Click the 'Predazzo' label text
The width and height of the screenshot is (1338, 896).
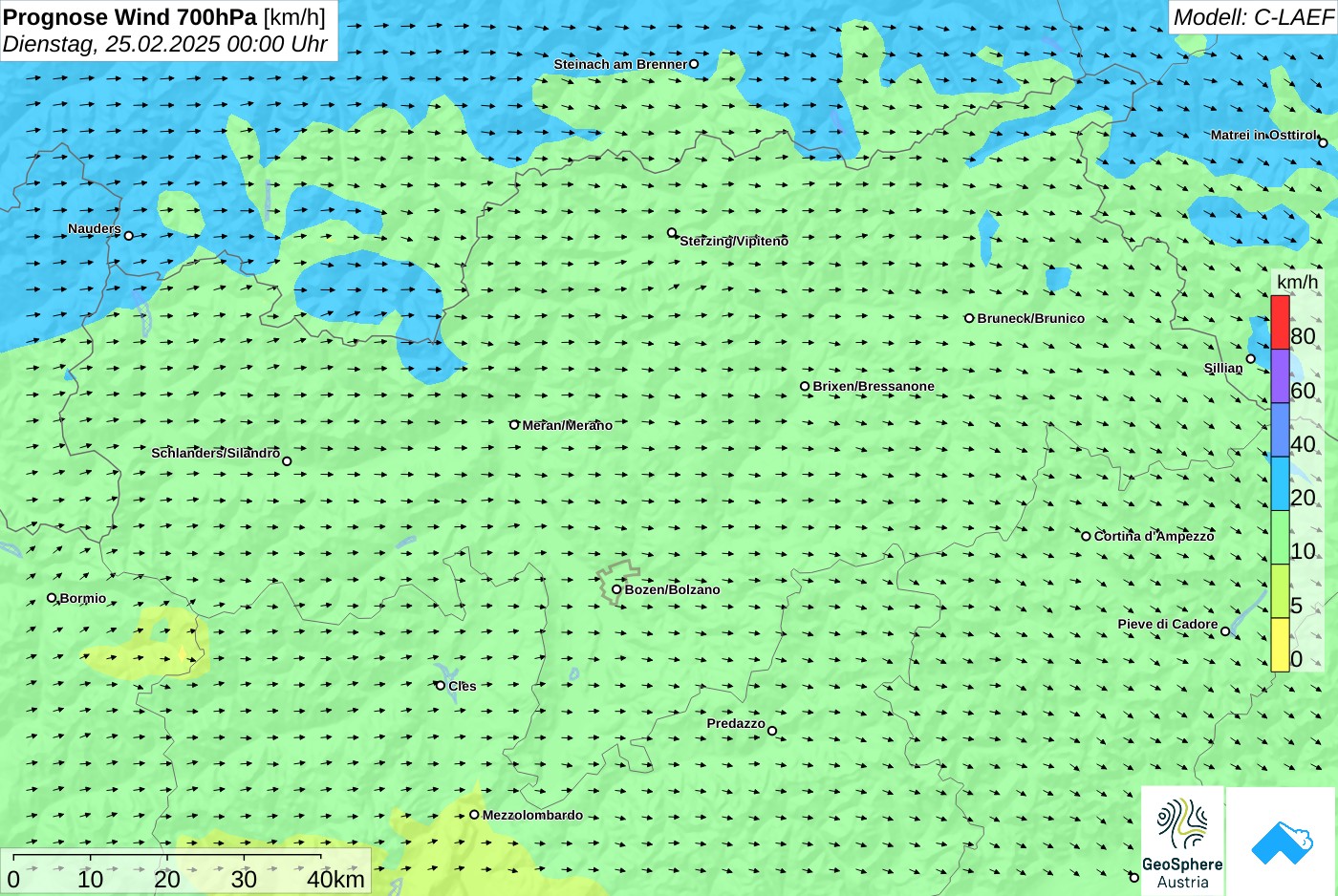point(736,723)
